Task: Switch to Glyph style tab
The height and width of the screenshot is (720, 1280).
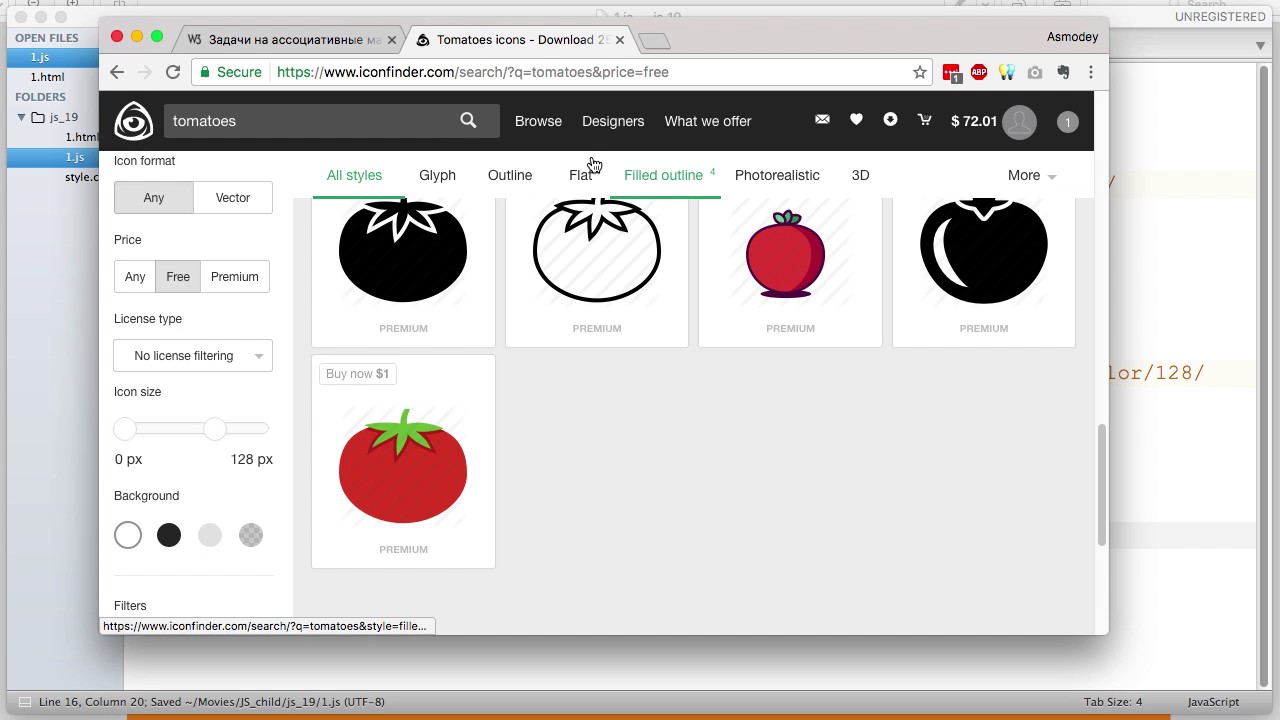Action: coord(437,175)
